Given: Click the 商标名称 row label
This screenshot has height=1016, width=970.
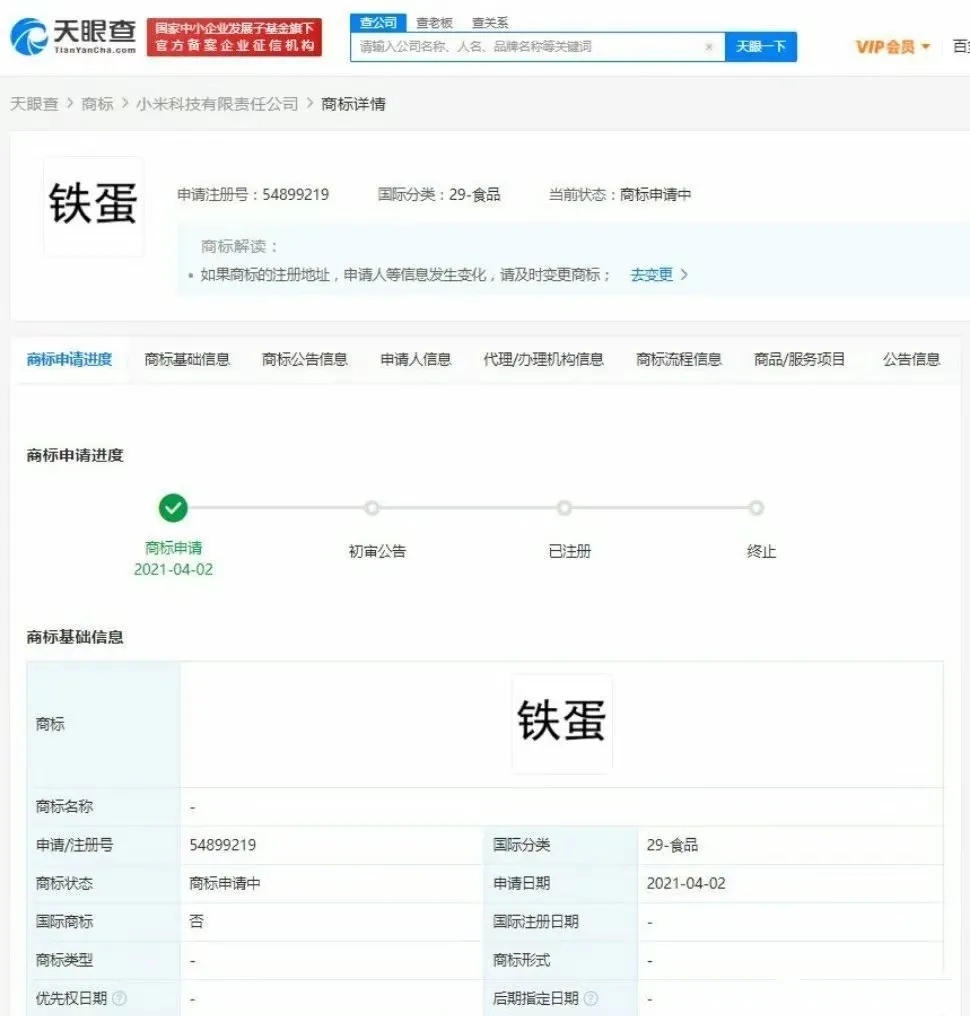Looking at the screenshot, I should tap(64, 807).
